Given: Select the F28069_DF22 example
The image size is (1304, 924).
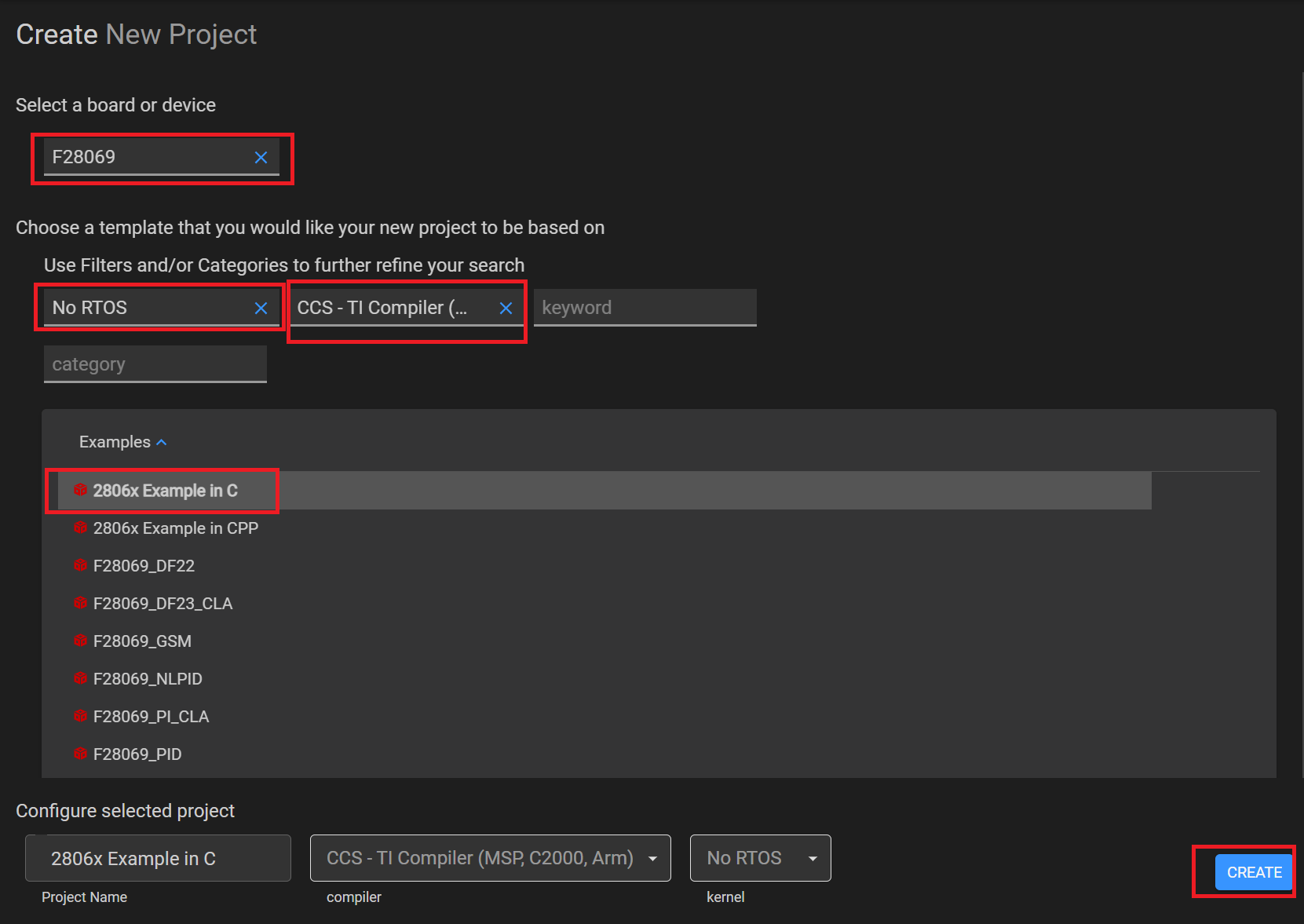Looking at the screenshot, I should click(605, 566).
